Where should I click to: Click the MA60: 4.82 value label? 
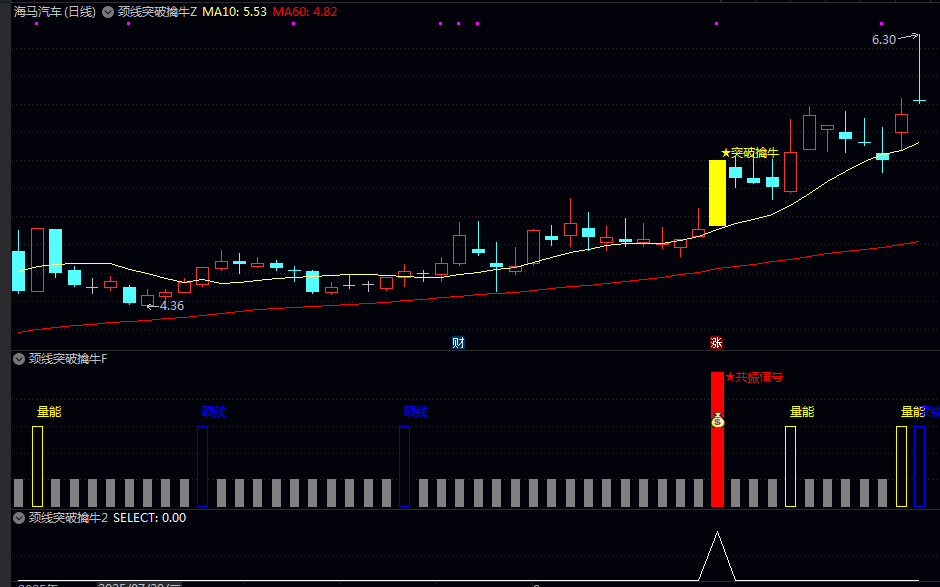[305, 12]
